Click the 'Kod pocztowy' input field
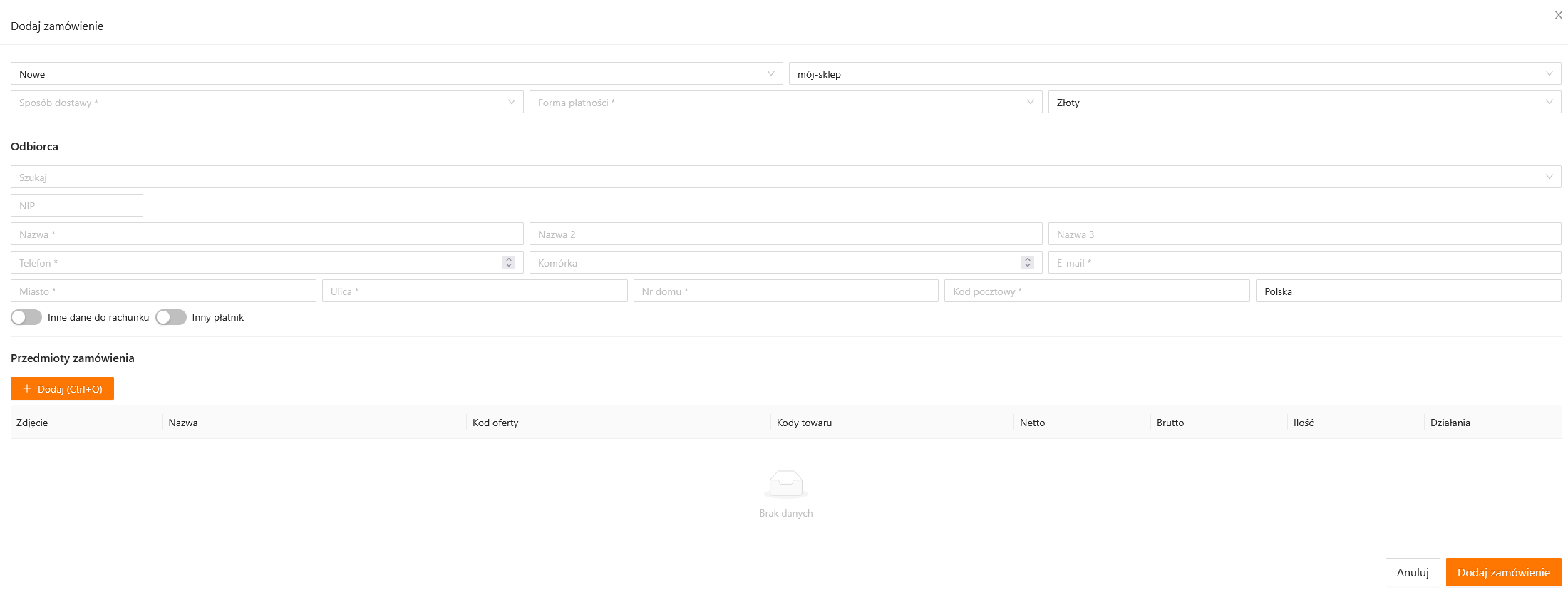 [x=1096, y=291]
